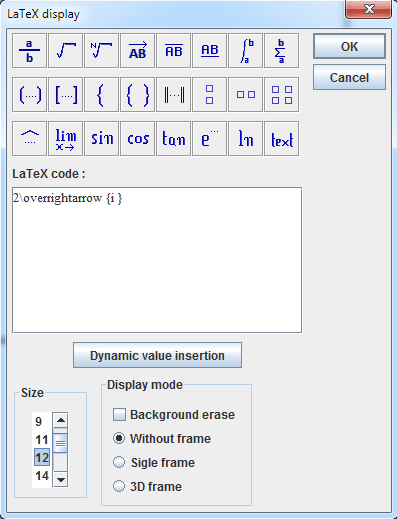Image resolution: width=397 pixels, height=519 pixels.
Task: Insert natural log ln icon
Action: tap(245, 139)
